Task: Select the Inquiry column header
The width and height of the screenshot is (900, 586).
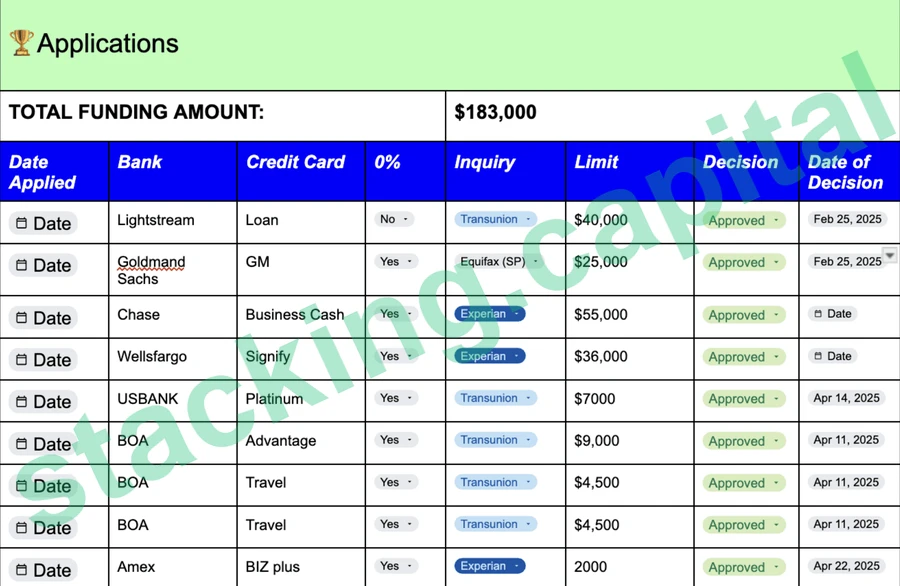Action: click(506, 172)
